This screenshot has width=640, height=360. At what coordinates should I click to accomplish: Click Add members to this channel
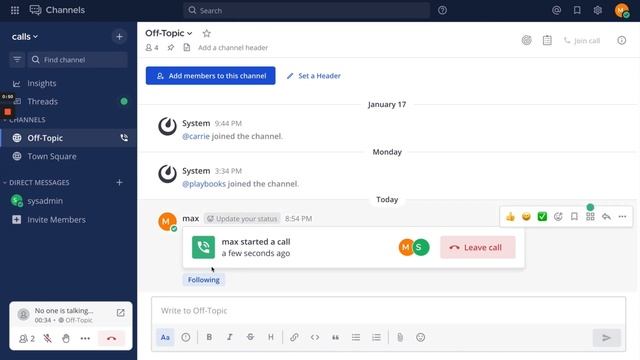pyautogui.click(x=211, y=76)
